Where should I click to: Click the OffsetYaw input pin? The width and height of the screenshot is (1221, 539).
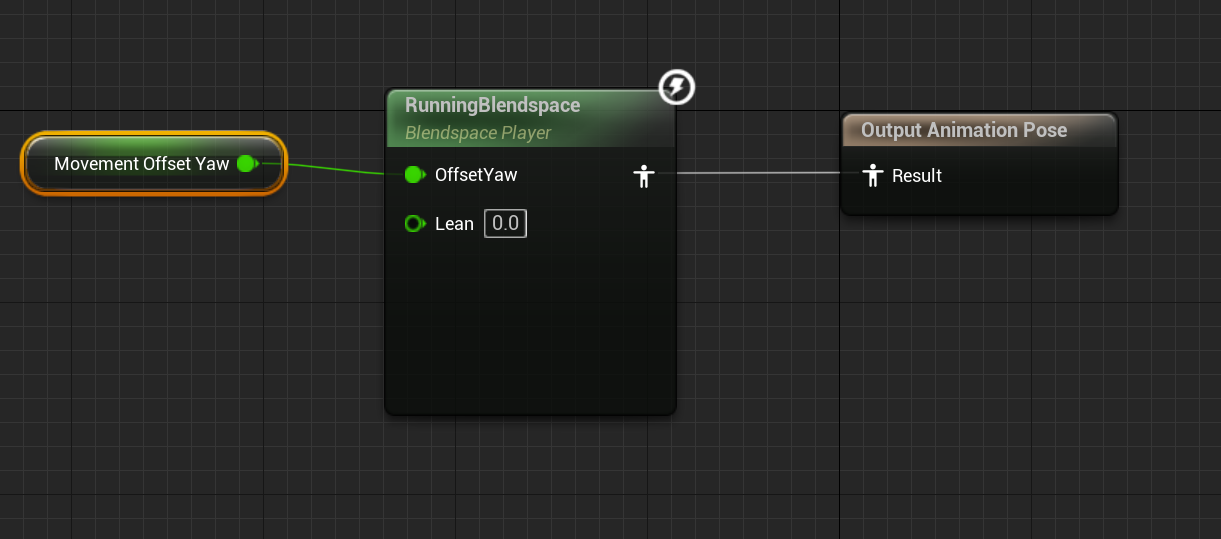pyautogui.click(x=415, y=175)
